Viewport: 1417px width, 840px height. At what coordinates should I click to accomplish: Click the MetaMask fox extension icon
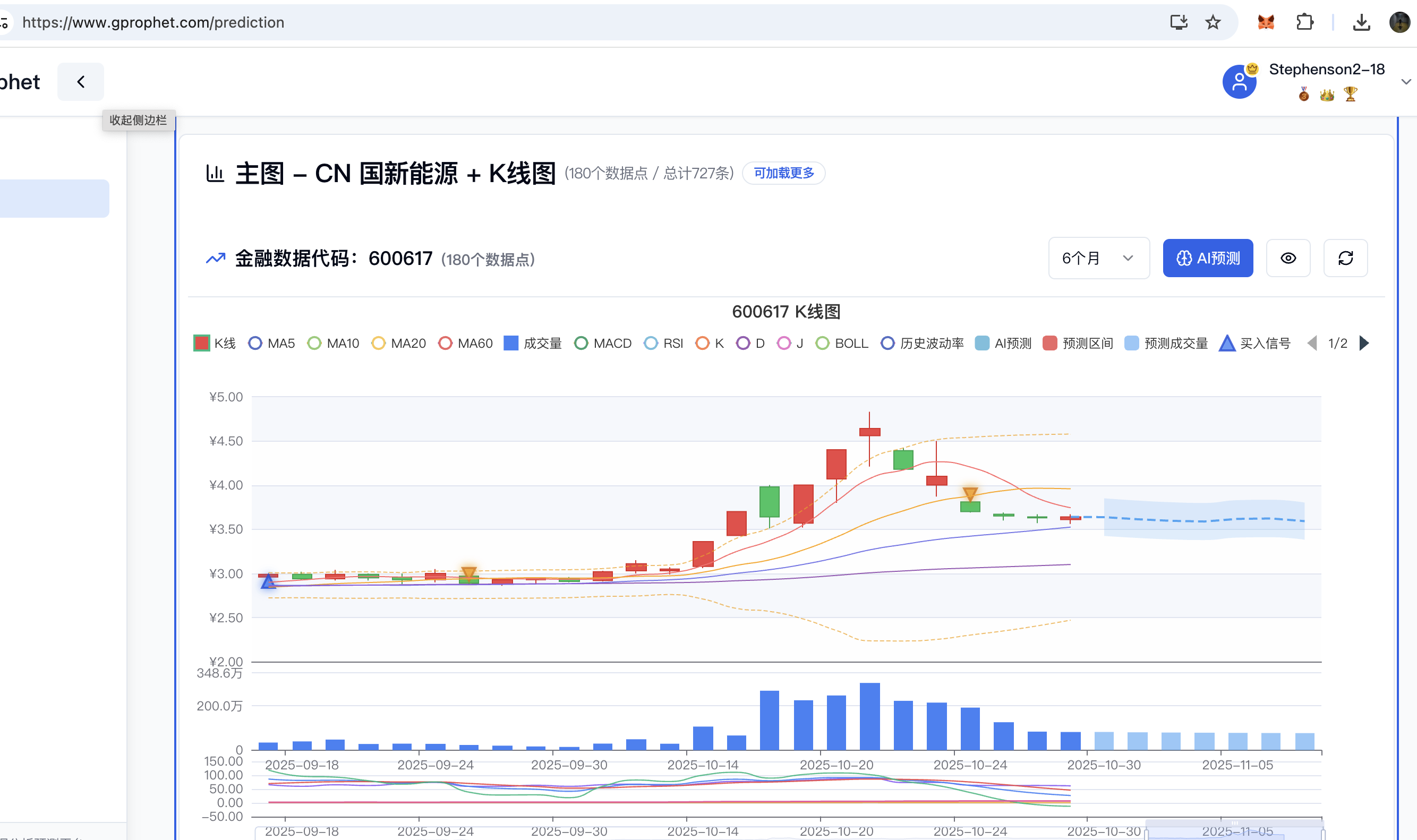pos(1266,23)
